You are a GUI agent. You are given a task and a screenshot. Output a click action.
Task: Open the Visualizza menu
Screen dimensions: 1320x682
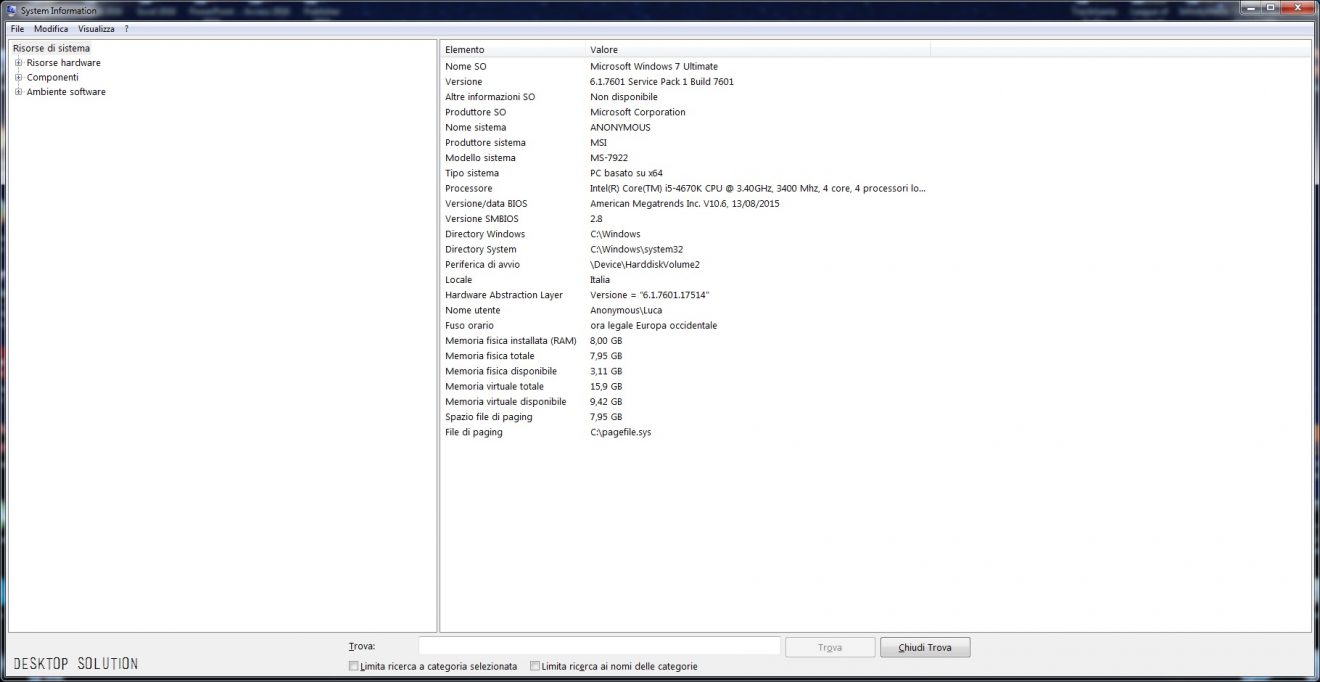(x=96, y=29)
